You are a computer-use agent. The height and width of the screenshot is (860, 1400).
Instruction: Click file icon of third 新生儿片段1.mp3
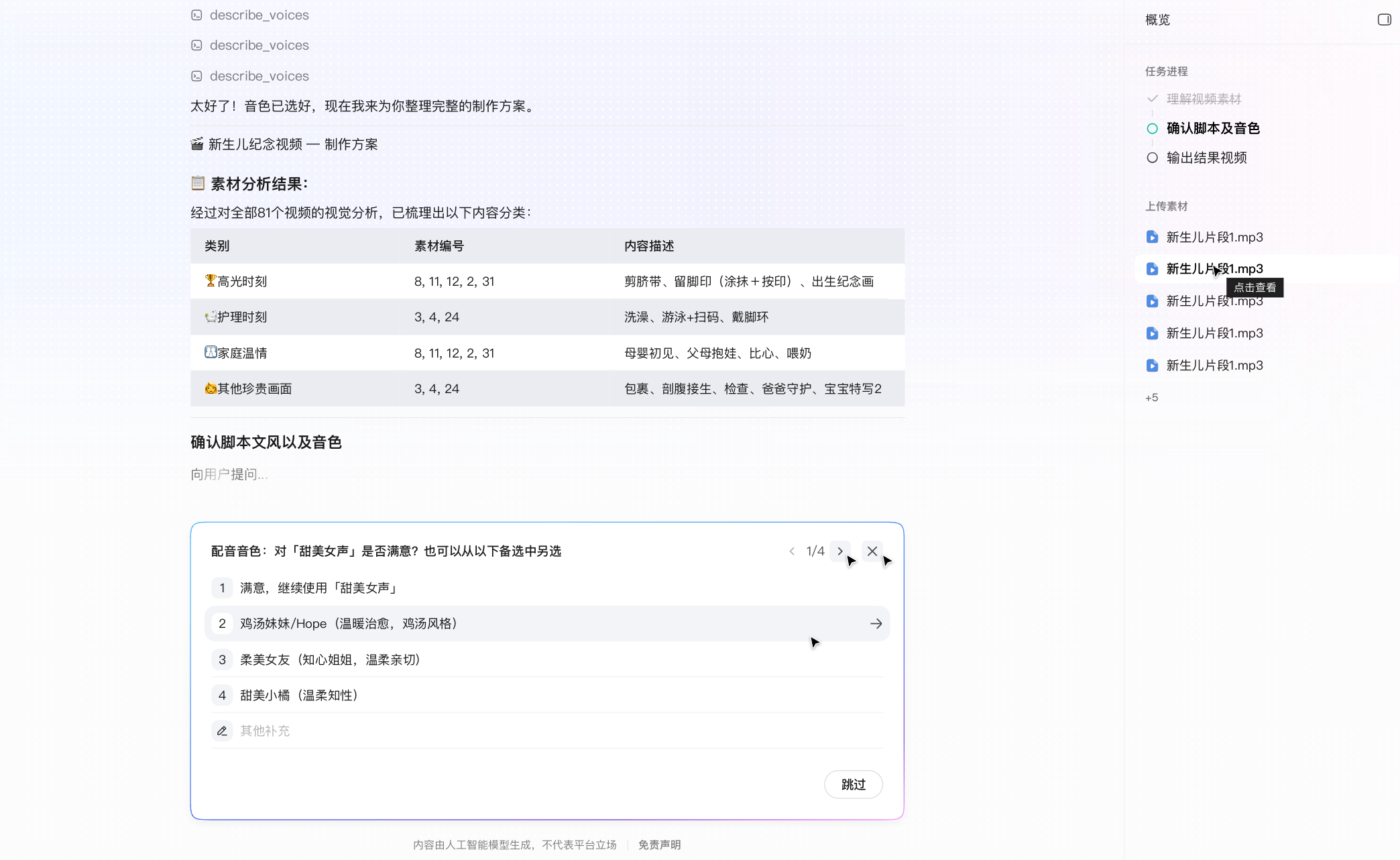tap(1152, 301)
